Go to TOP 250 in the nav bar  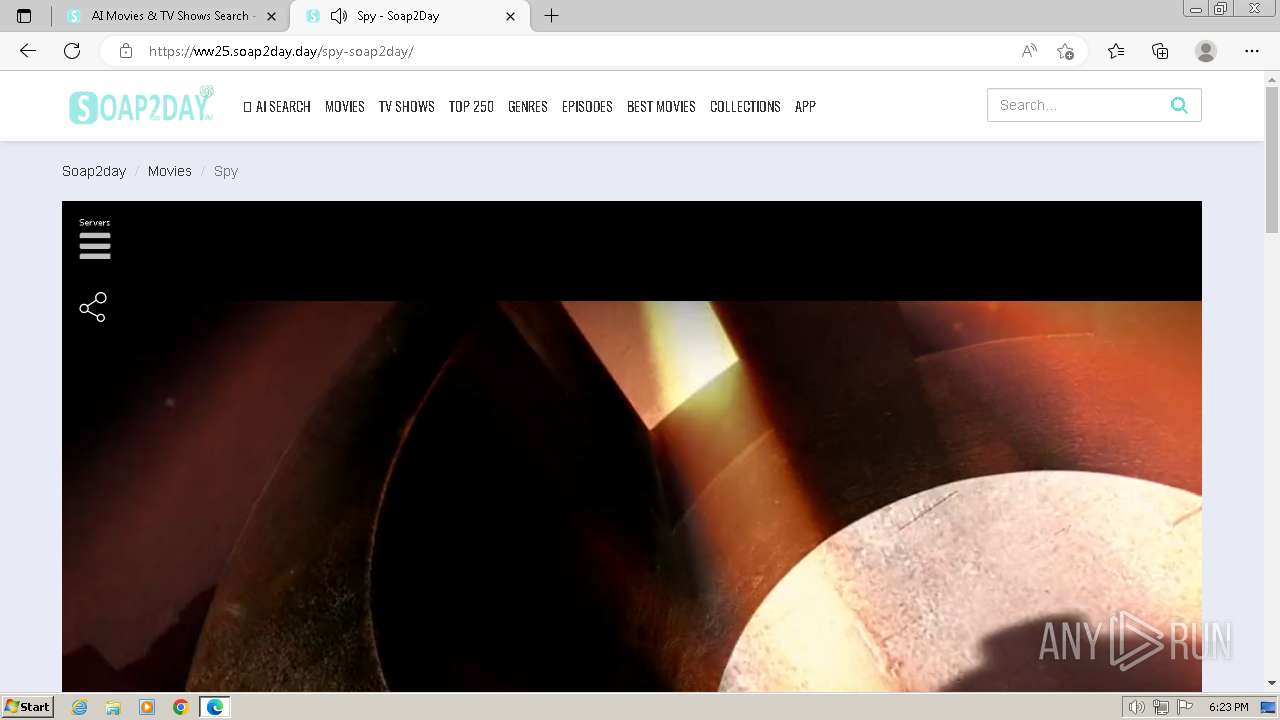pyautogui.click(x=471, y=106)
